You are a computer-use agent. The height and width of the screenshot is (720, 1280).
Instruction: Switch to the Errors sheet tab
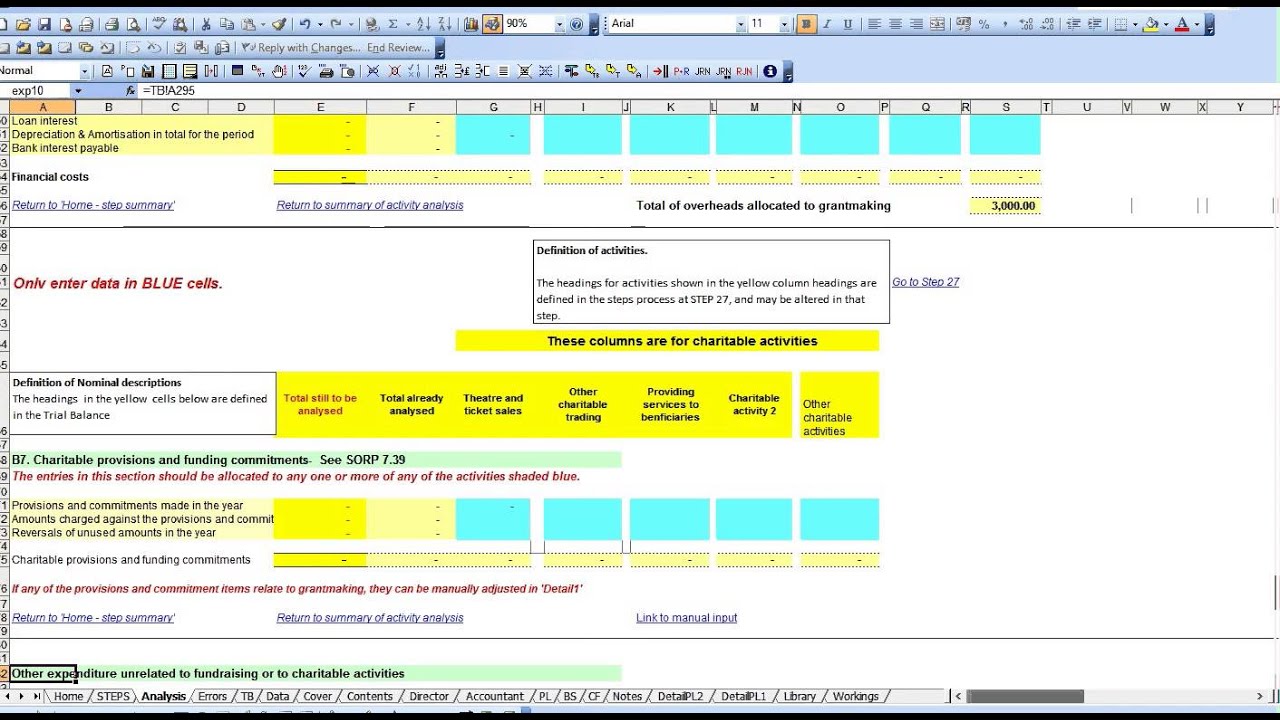(x=212, y=696)
